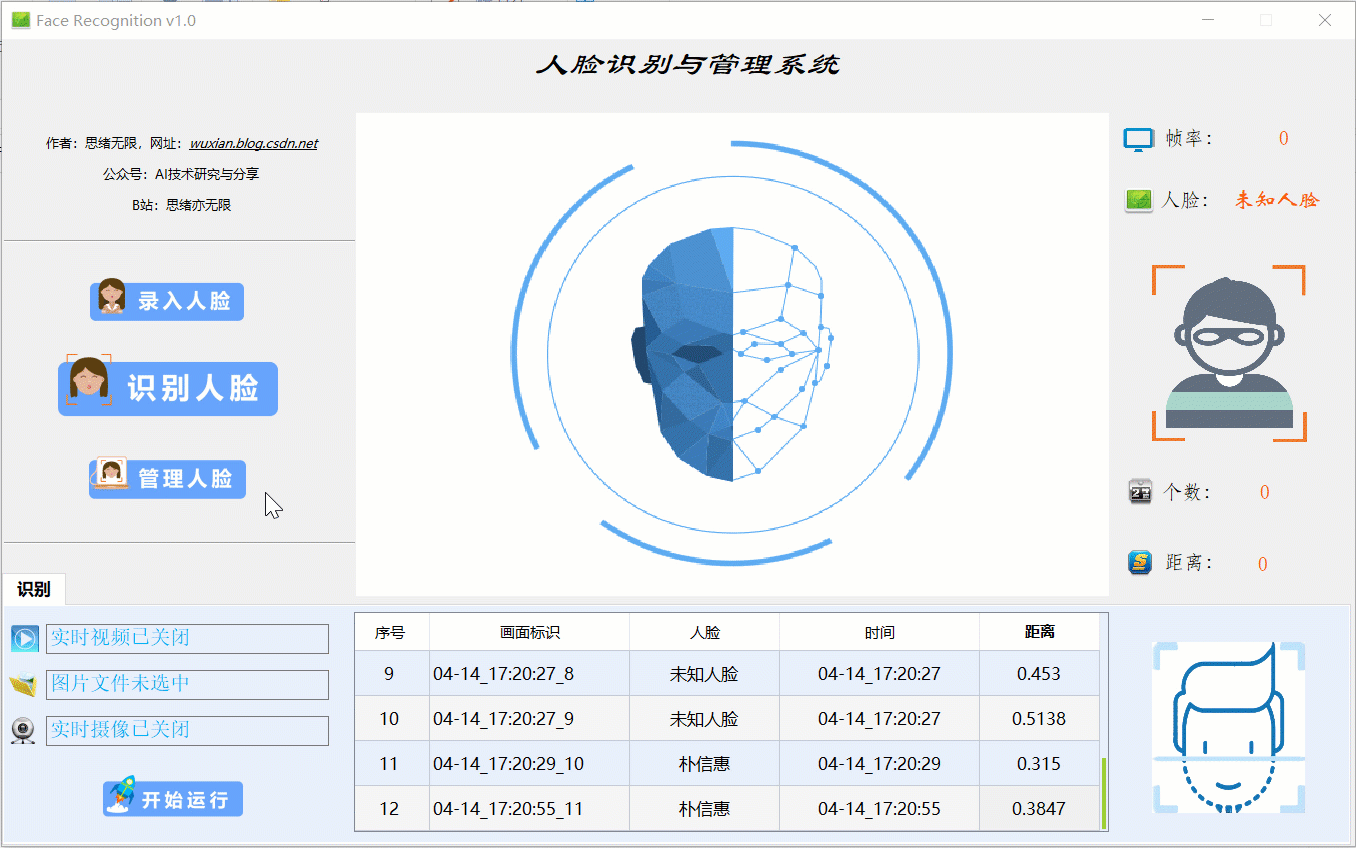Click distance value 0.453

(1039, 674)
